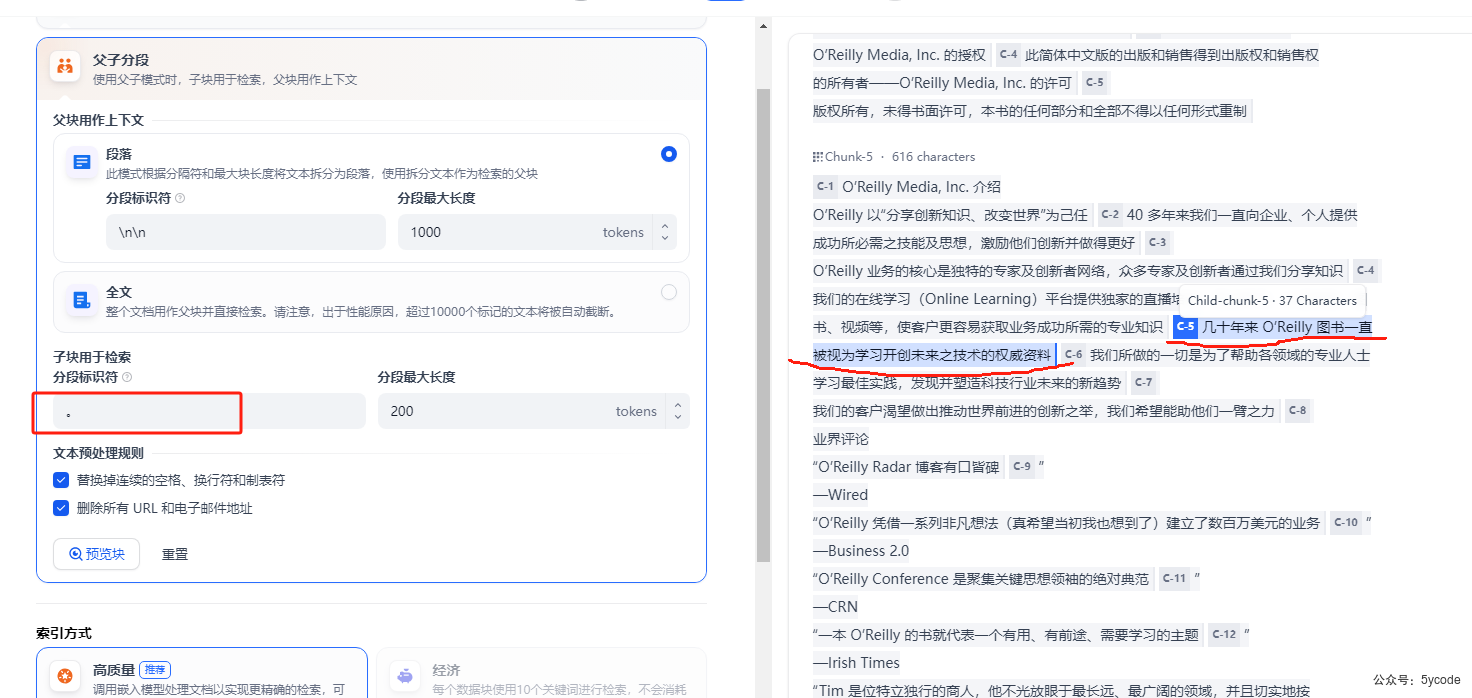The image size is (1472, 698).
Task: Click C-1 tag before O'Reilly Media, Inc. 介绍
Action: pyautogui.click(x=825, y=187)
